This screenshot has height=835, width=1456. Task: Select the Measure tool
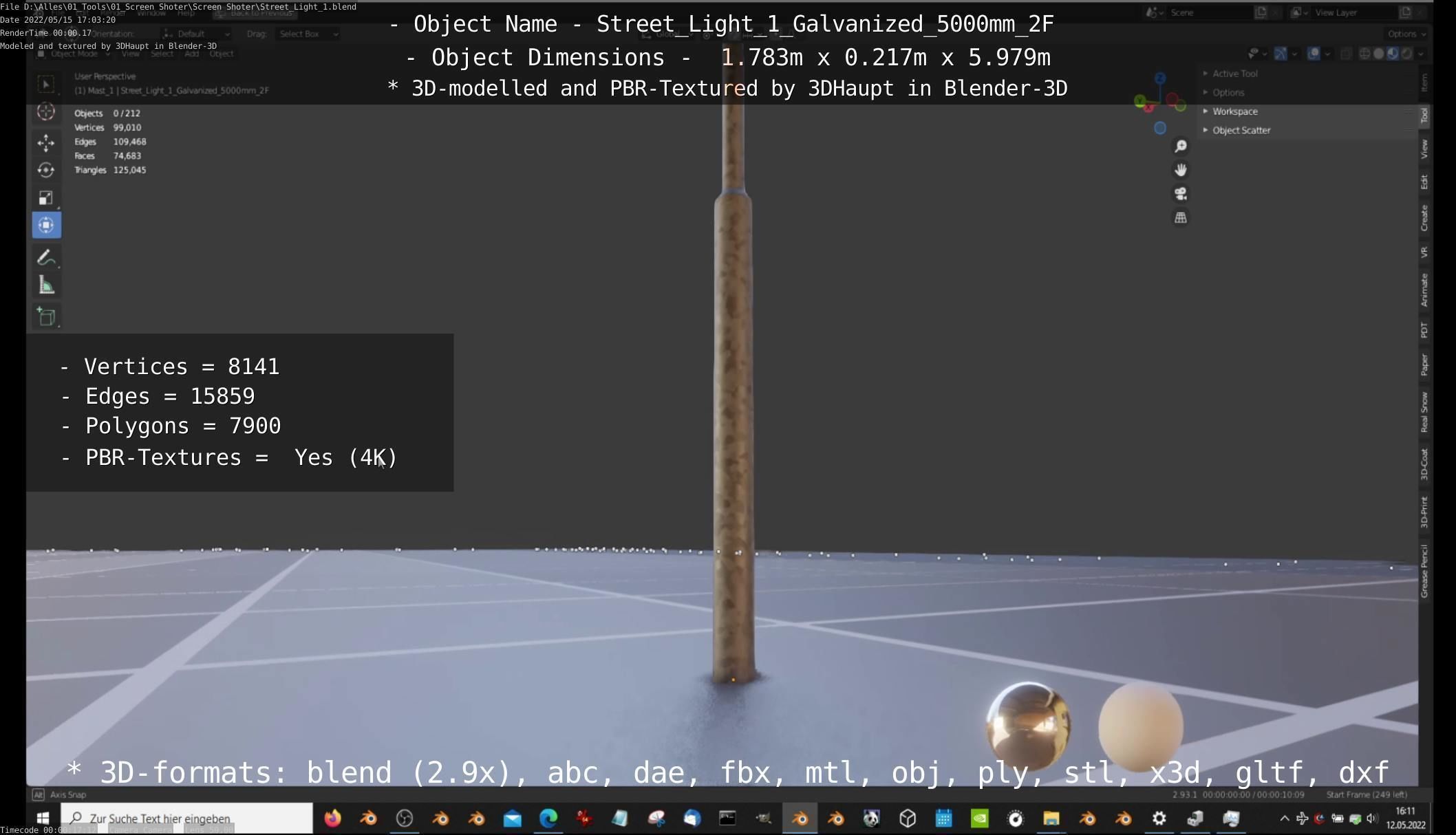(x=46, y=285)
